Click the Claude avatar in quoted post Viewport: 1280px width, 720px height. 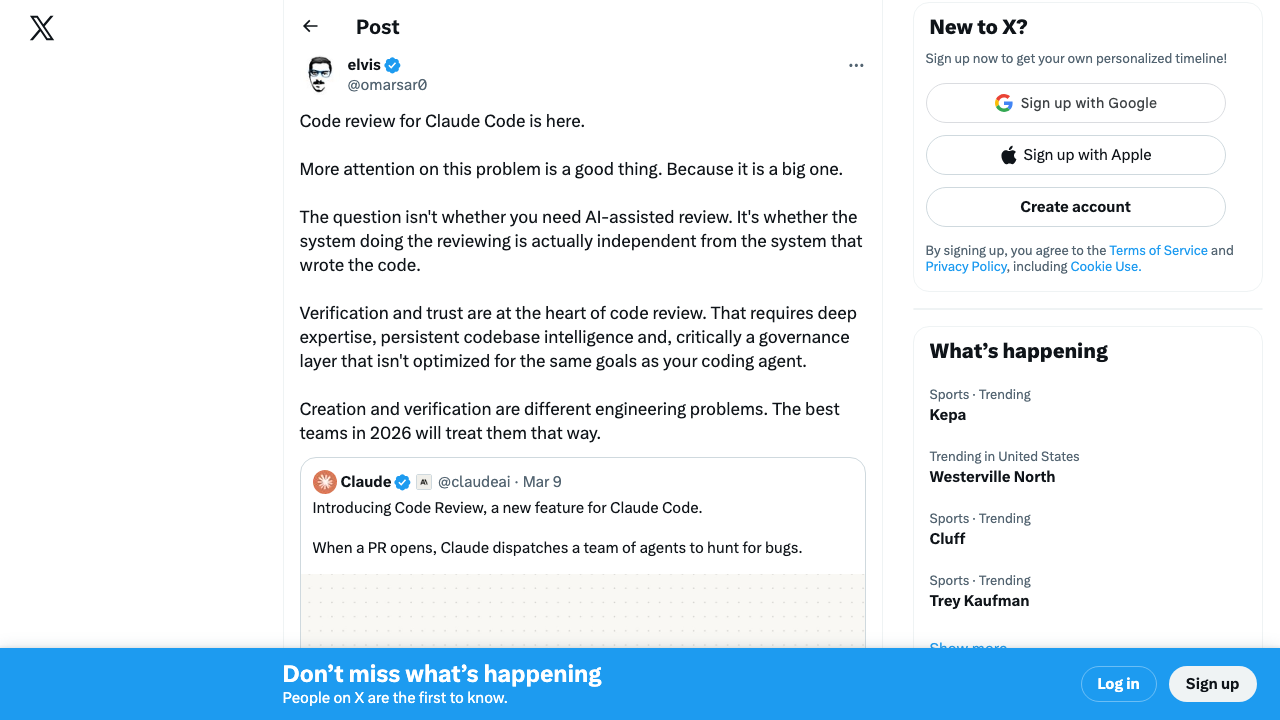pyautogui.click(x=325, y=482)
